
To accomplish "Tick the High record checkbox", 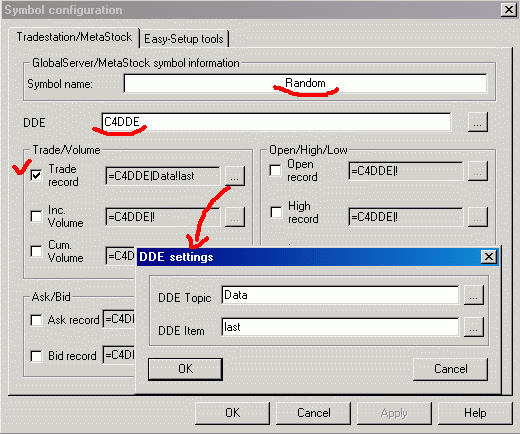I will tap(275, 212).
